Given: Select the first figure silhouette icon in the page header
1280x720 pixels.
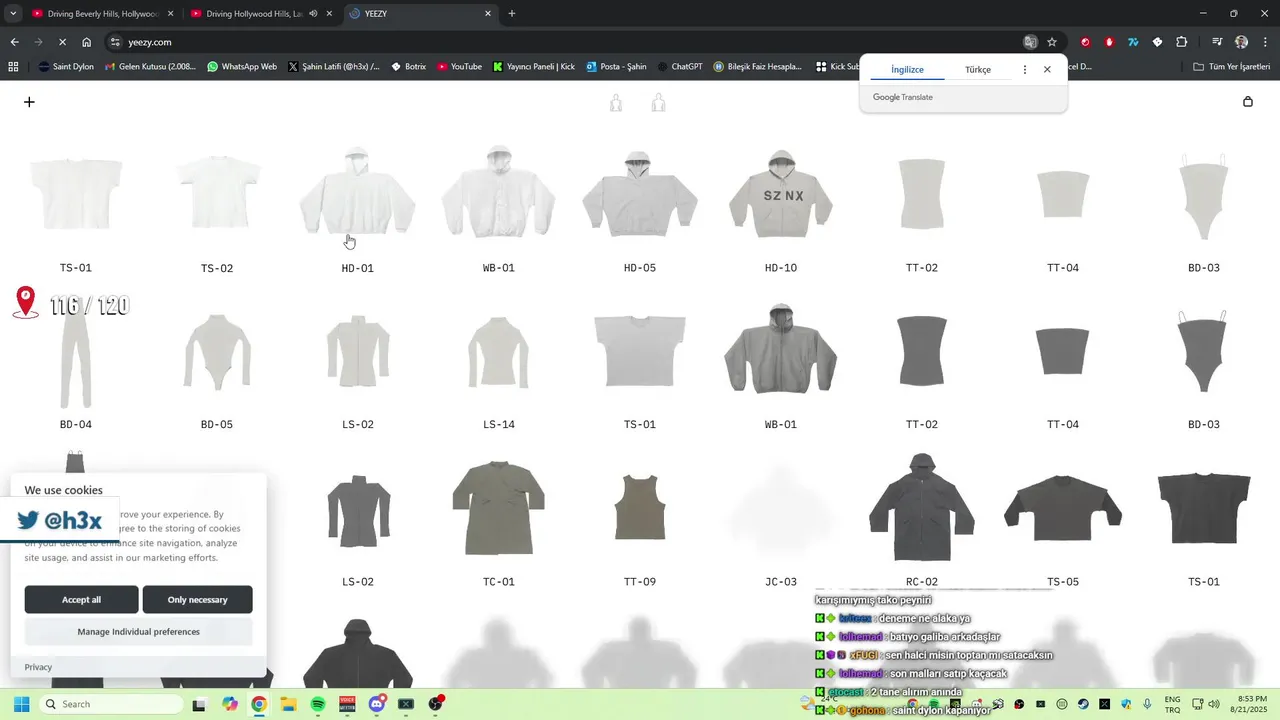Looking at the screenshot, I should [x=616, y=103].
